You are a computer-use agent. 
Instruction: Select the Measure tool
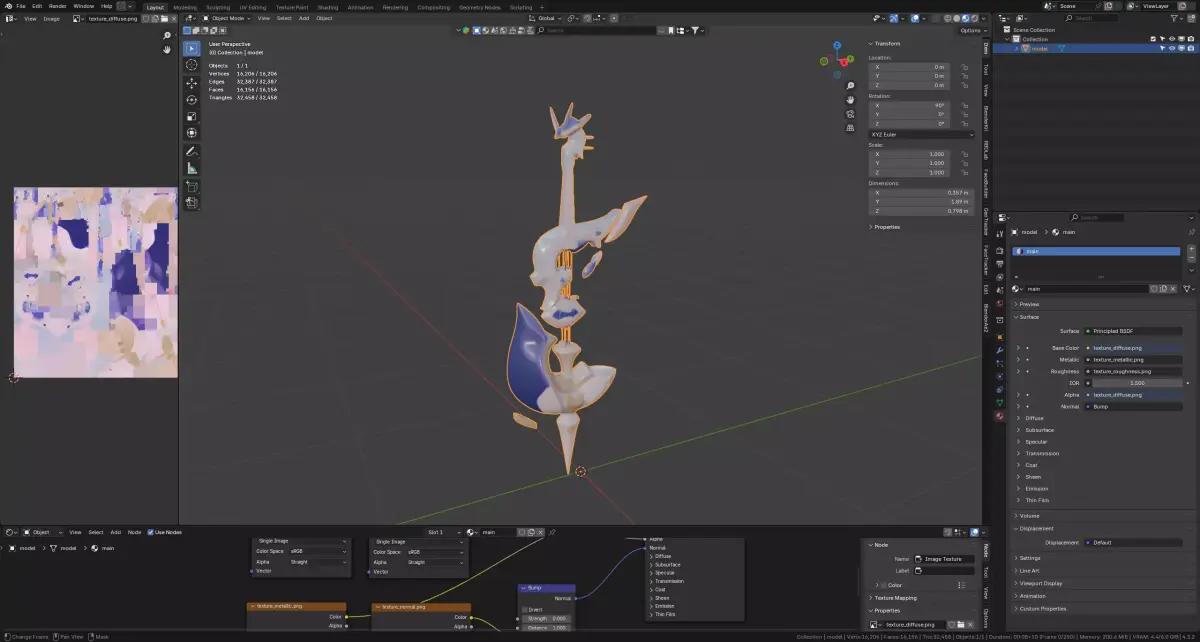click(x=192, y=168)
